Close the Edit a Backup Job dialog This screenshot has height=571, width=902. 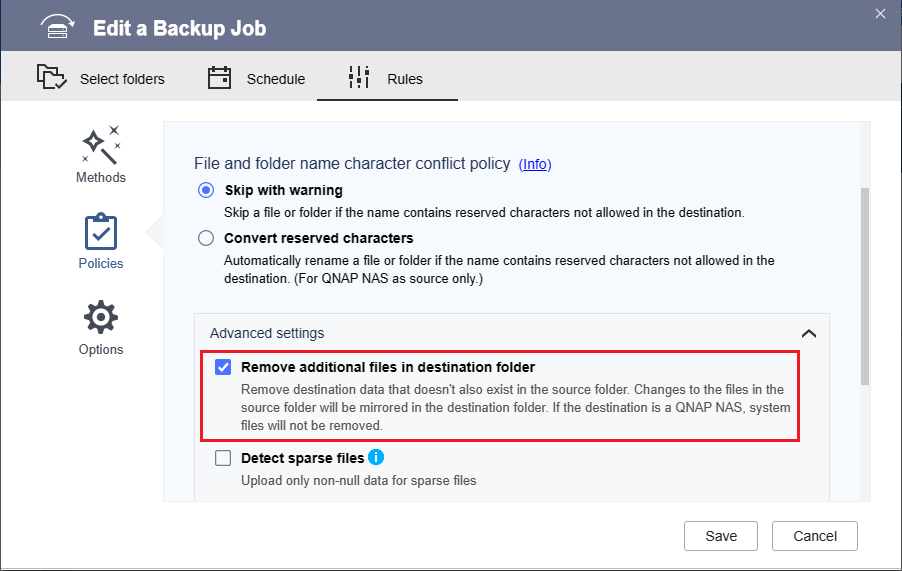pos(880,14)
